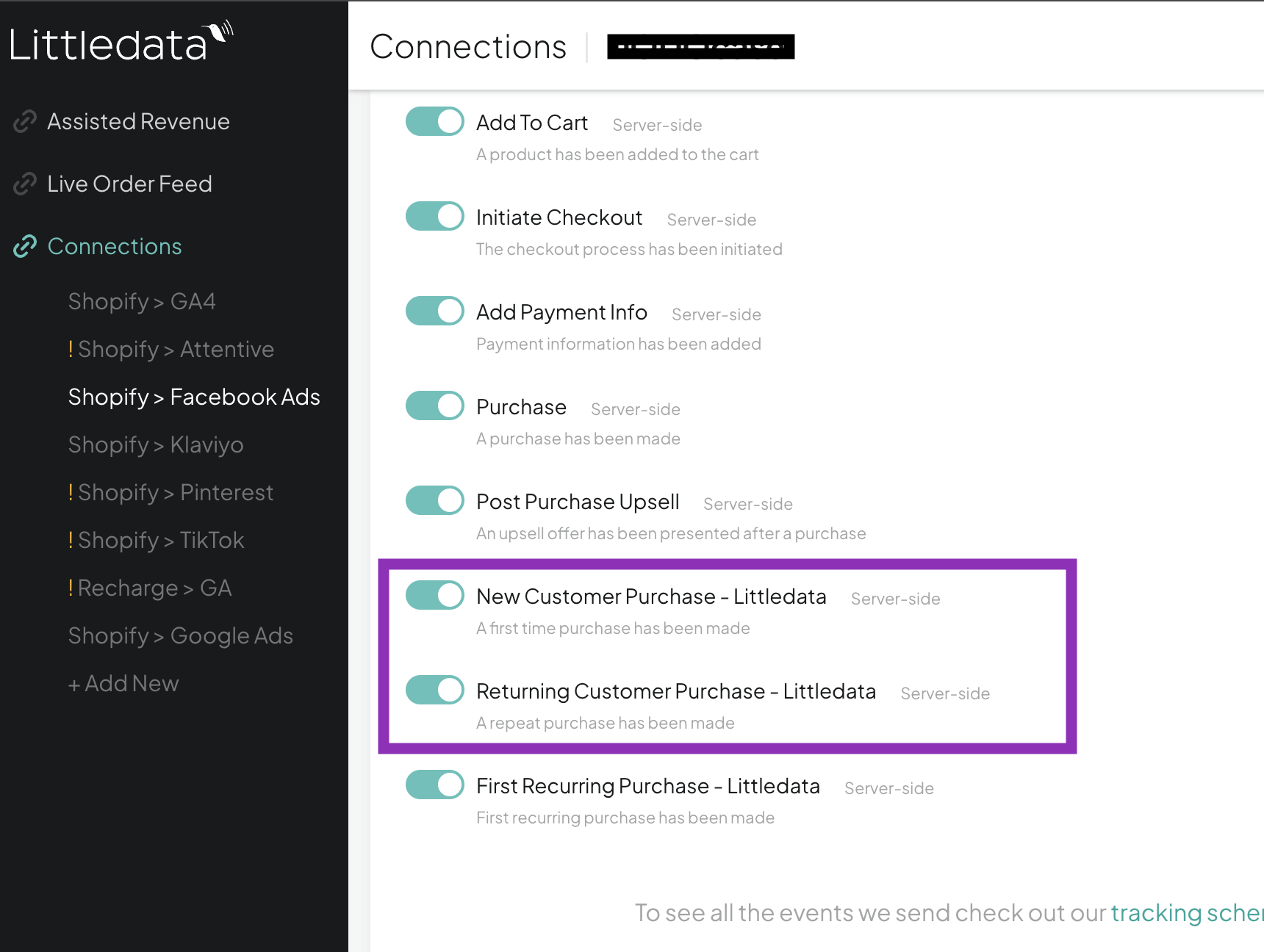This screenshot has width=1264, height=952.
Task: Open the Shopify > TikTok connection
Action: coord(161,541)
